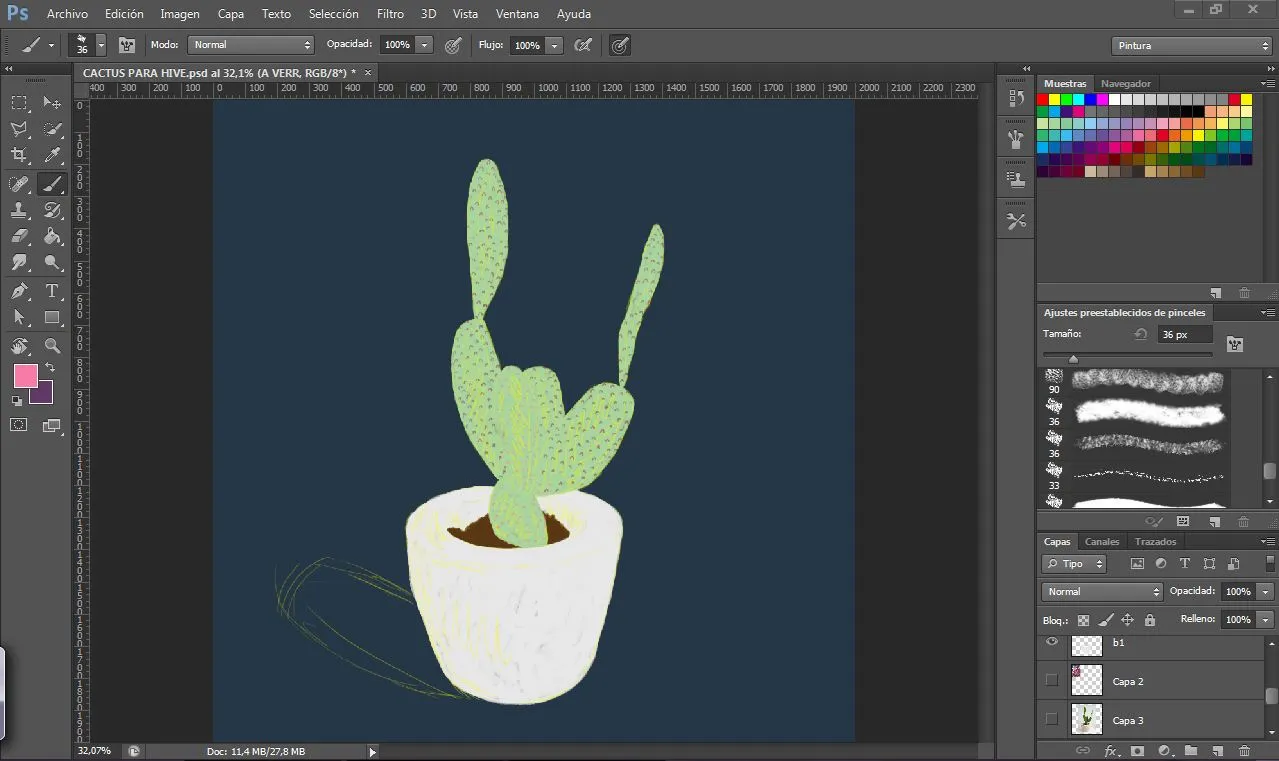Change screen mode
This screenshot has height=761, width=1279.
coord(53,425)
